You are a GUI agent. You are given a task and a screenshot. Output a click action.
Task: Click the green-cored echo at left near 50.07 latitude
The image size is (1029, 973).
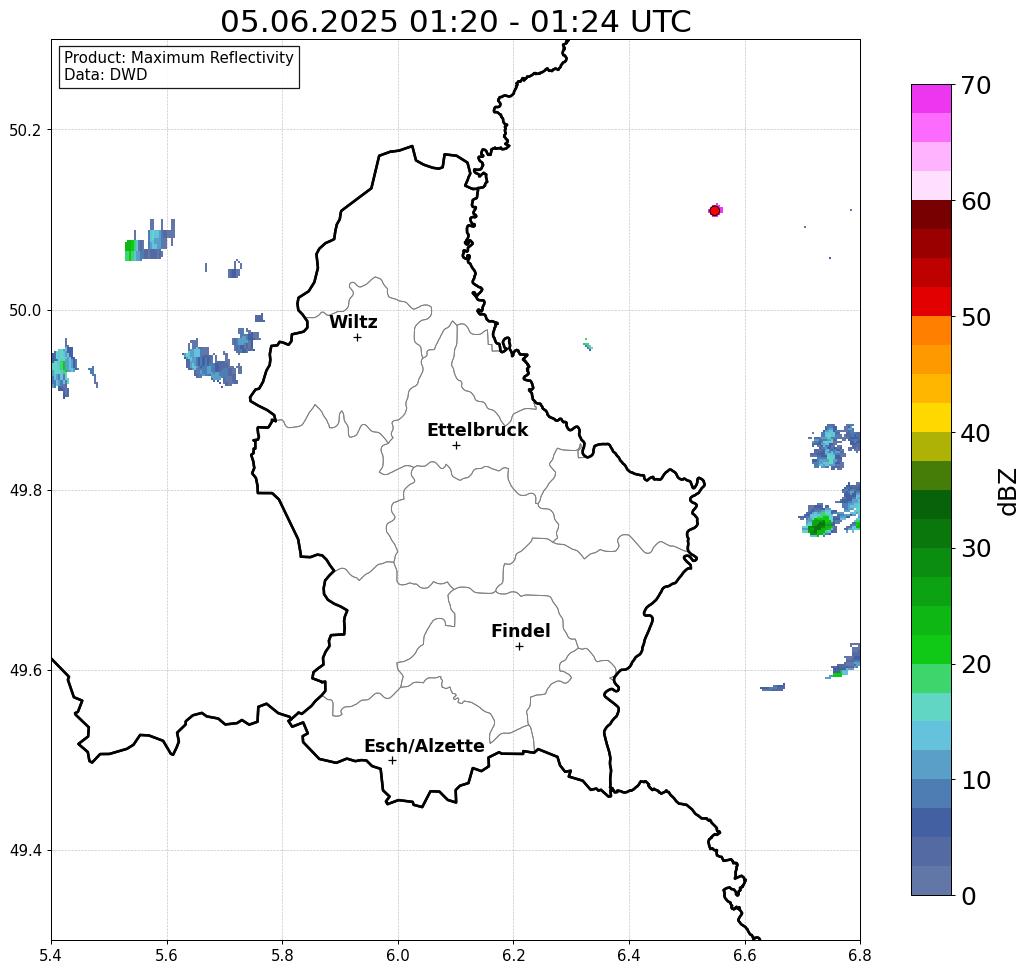[131, 250]
